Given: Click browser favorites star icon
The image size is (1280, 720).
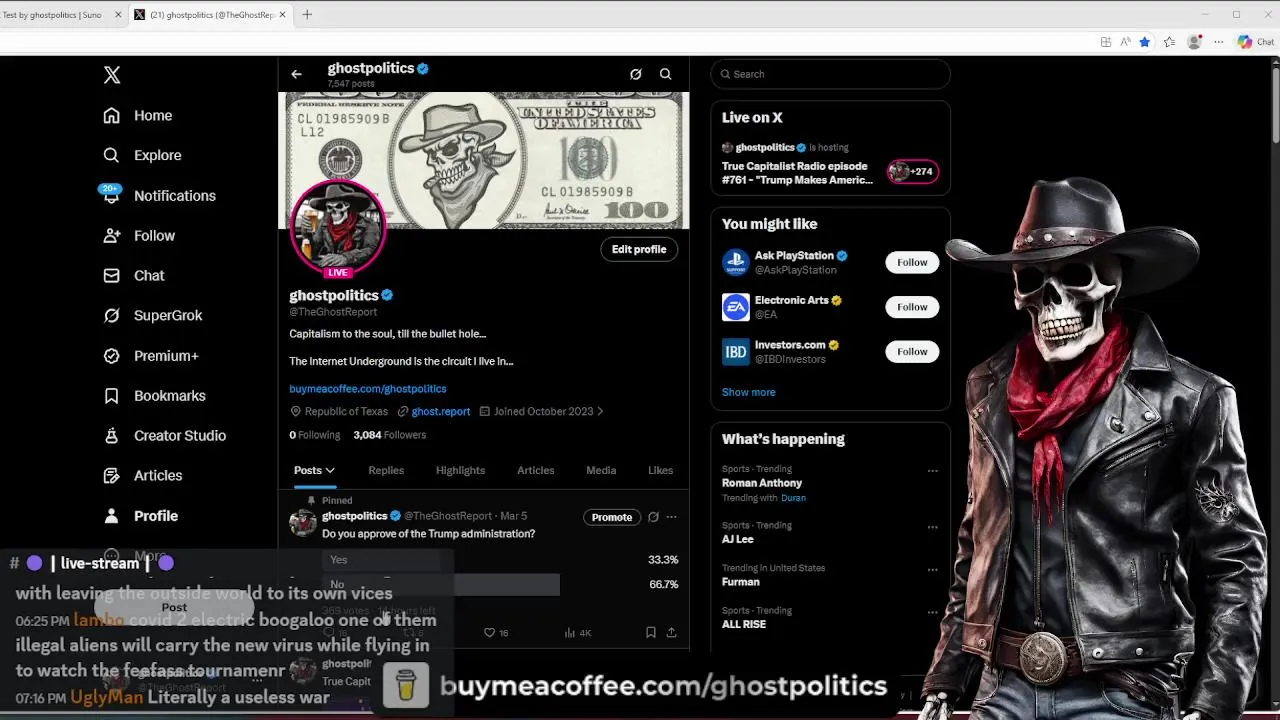Looking at the screenshot, I should [x=1144, y=42].
